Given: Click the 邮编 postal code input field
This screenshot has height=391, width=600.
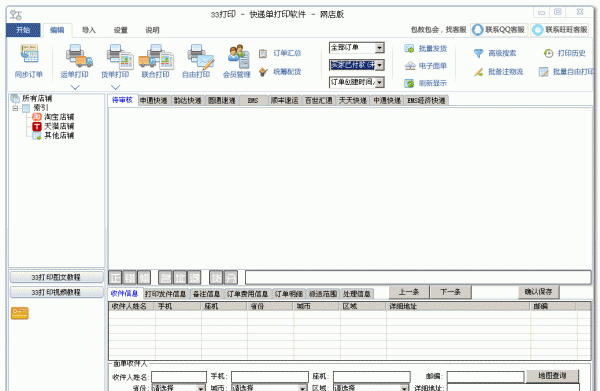Looking at the screenshot, I should (485, 377).
